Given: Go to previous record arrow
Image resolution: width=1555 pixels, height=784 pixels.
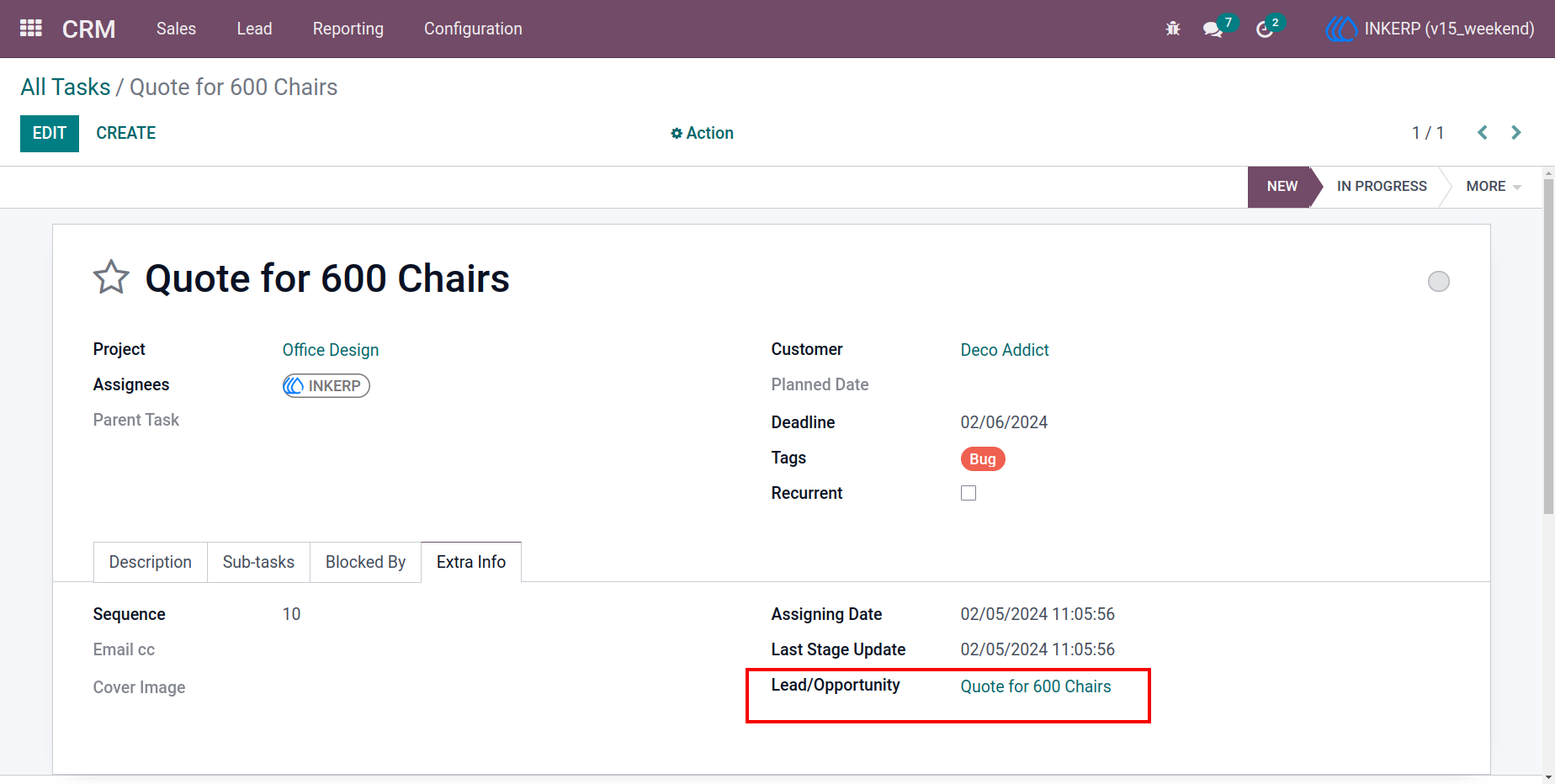Looking at the screenshot, I should click(x=1483, y=133).
